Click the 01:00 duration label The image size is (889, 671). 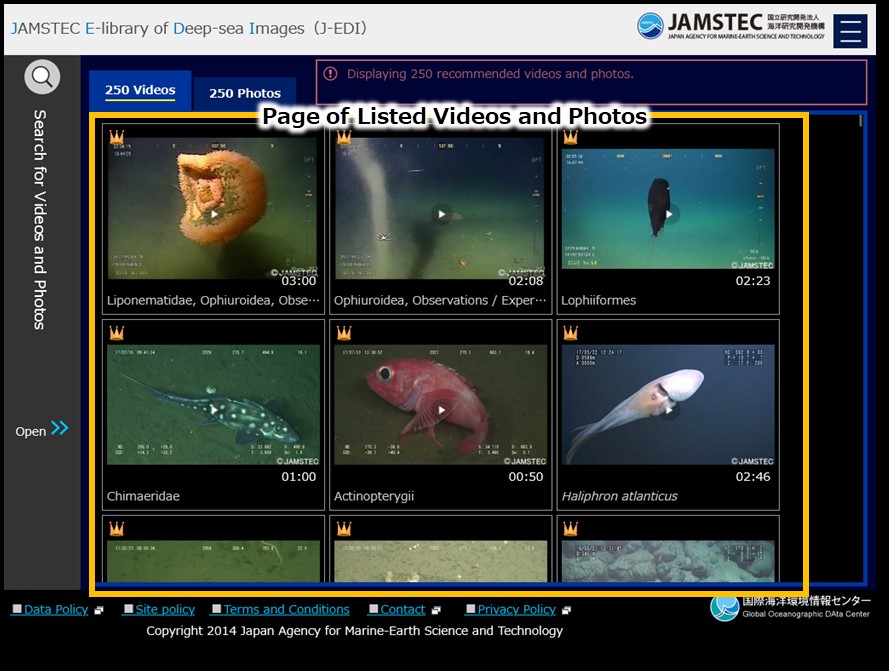coord(299,477)
